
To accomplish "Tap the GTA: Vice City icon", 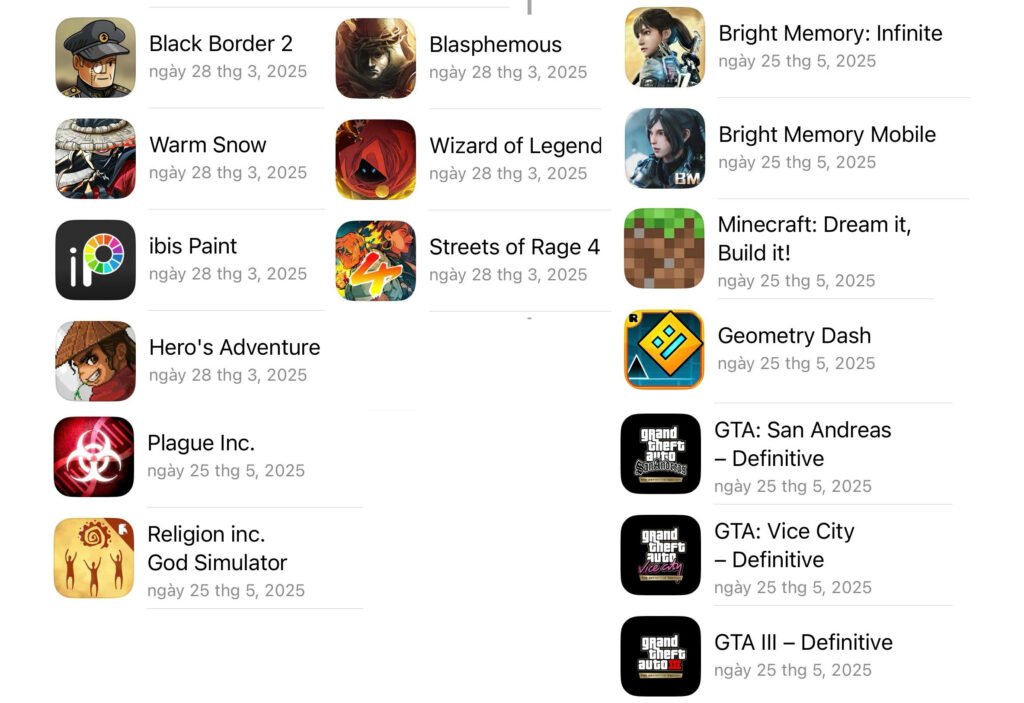I will [661, 555].
